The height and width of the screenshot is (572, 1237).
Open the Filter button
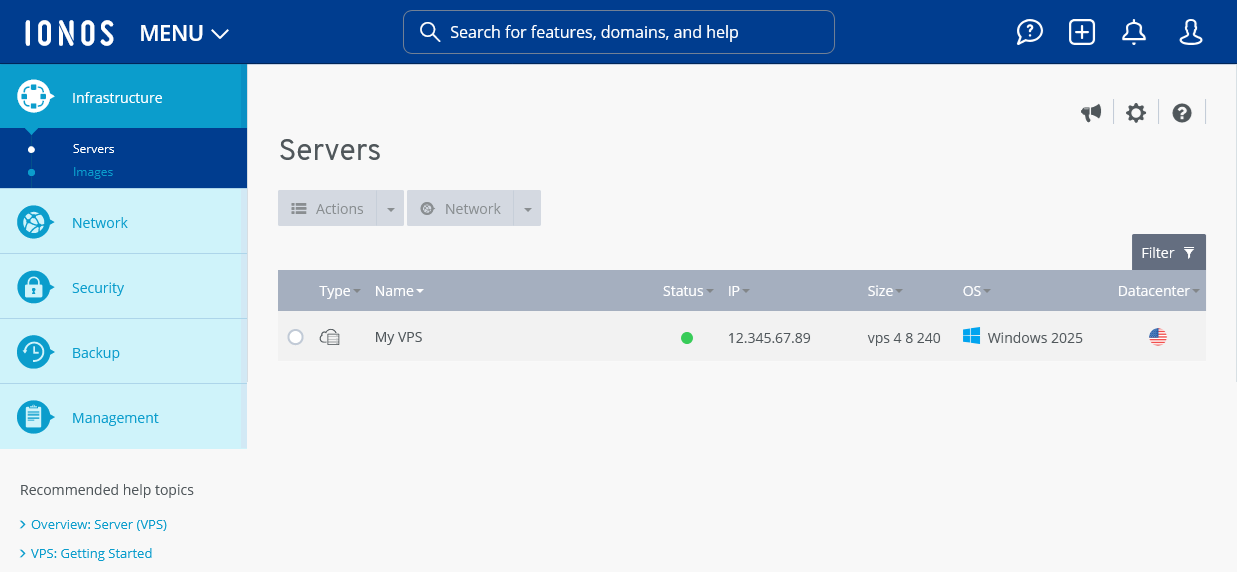point(1168,252)
